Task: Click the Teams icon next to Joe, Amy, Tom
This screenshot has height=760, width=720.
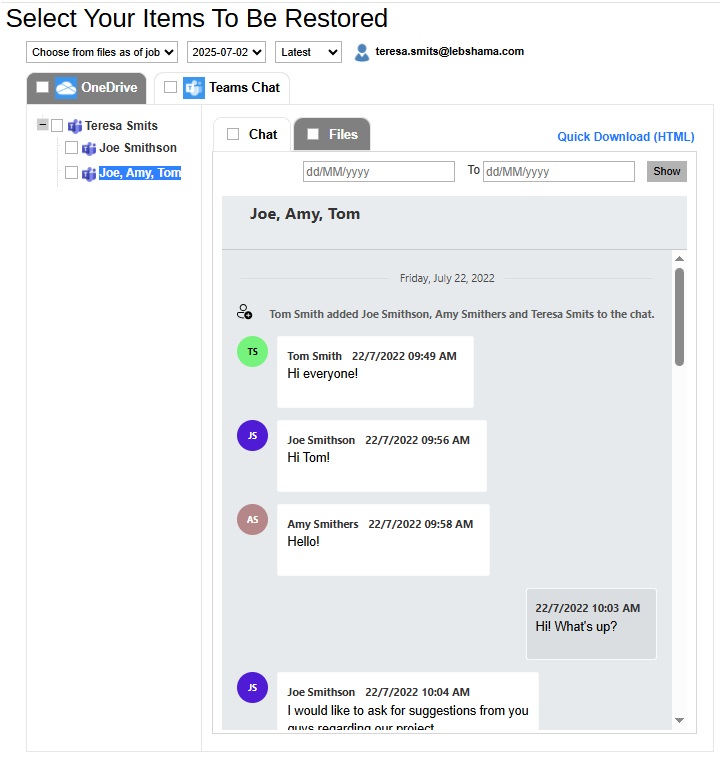Action: (89, 174)
